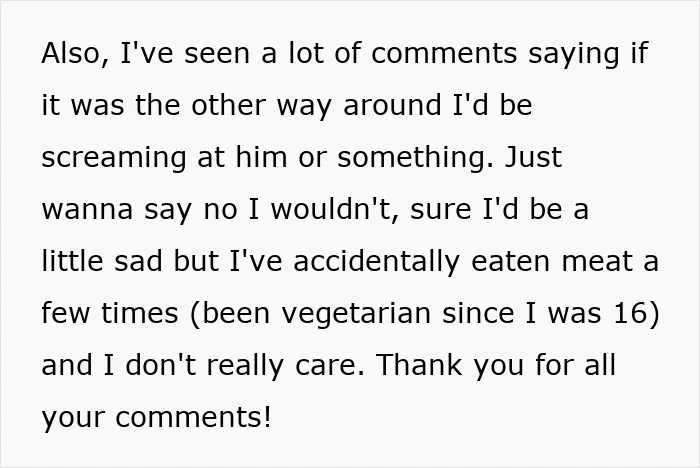This screenshot has width=700, height=468.
Task: Click the word "something." in the third line
Action: tap(416, 157)
